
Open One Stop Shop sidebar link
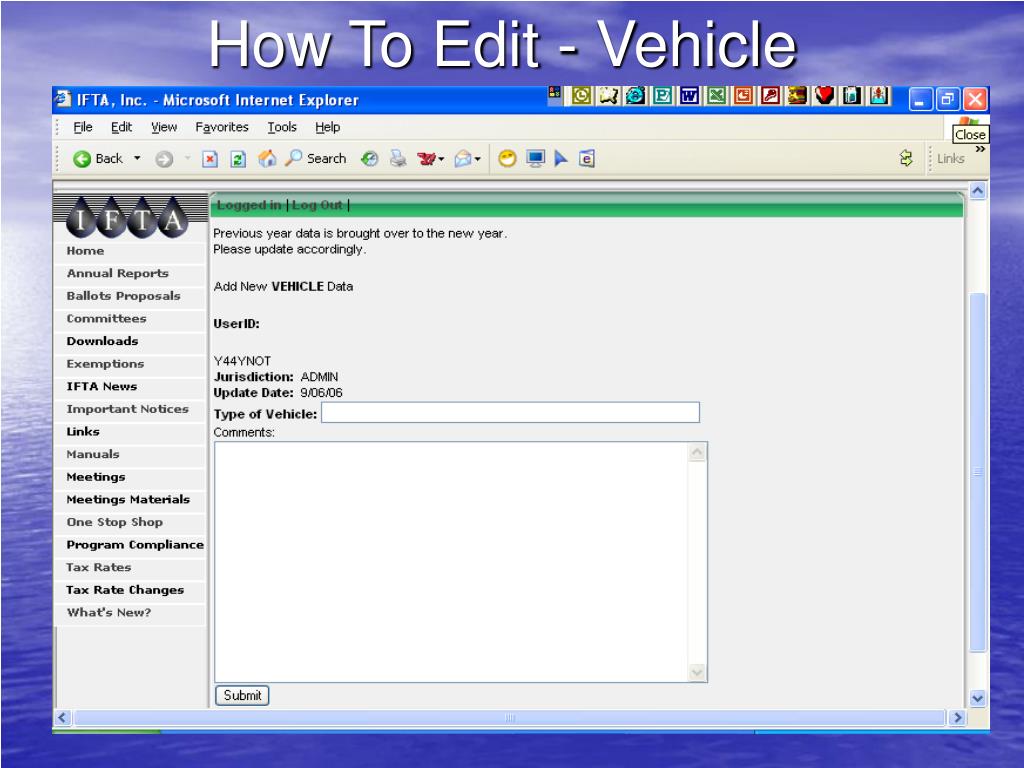click(114, 522)
